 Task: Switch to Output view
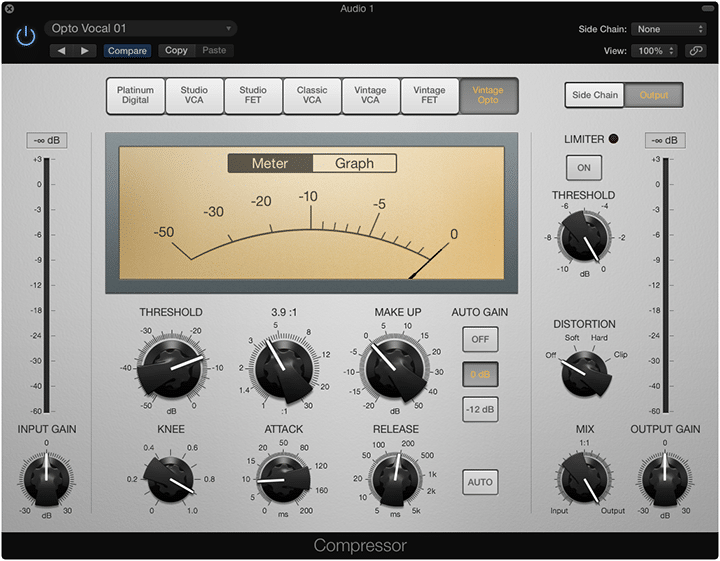[654, 95]
